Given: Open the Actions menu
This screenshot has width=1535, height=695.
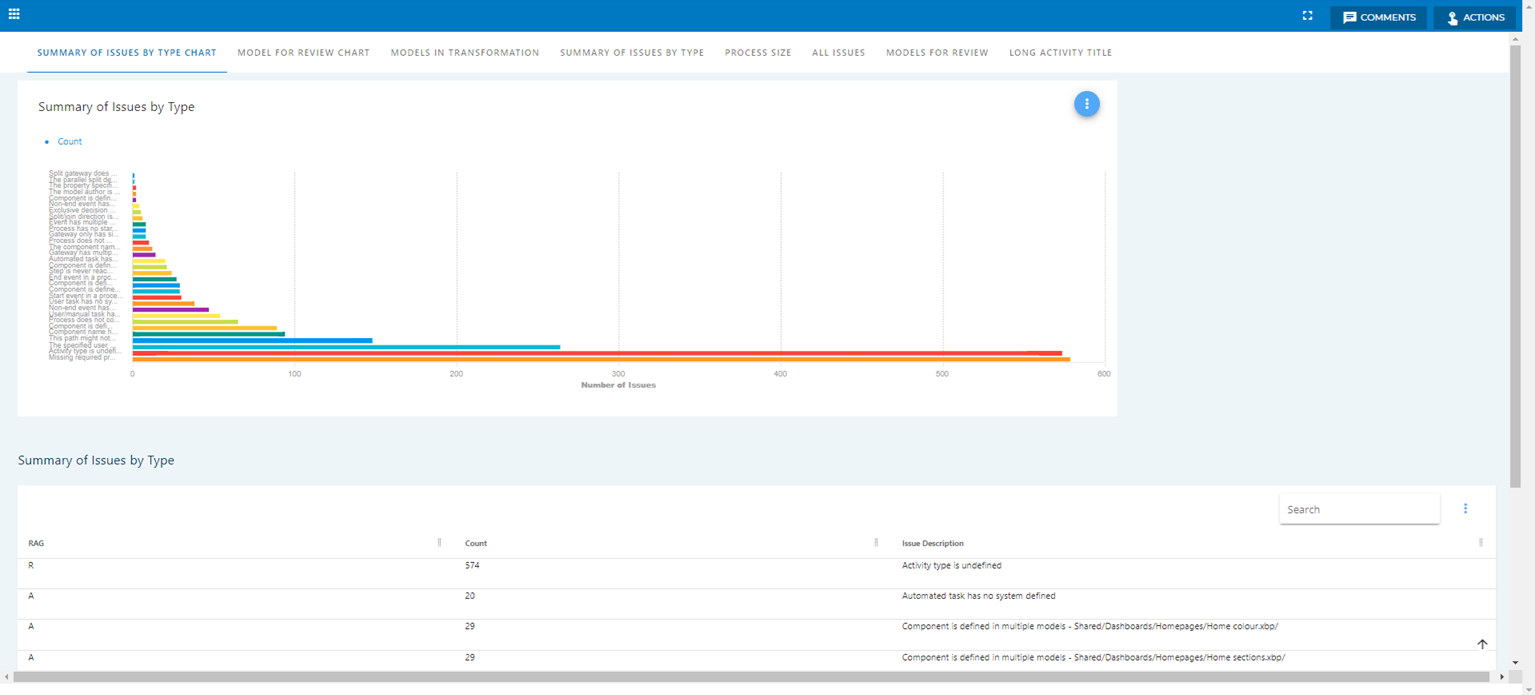Looking at the screenshot, I should point(1474,17).
